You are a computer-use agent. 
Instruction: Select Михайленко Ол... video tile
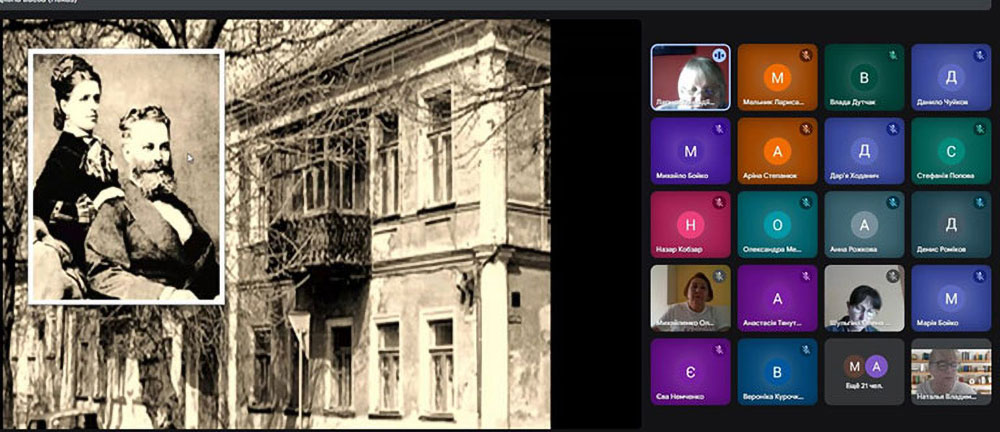tap(691, 298)
